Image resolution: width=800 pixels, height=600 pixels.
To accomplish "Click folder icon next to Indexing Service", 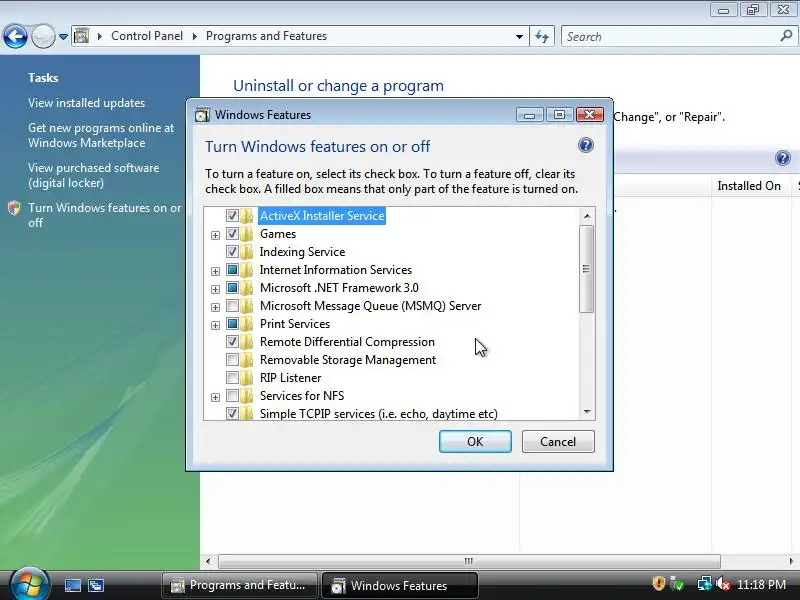I will pos(247,252).
